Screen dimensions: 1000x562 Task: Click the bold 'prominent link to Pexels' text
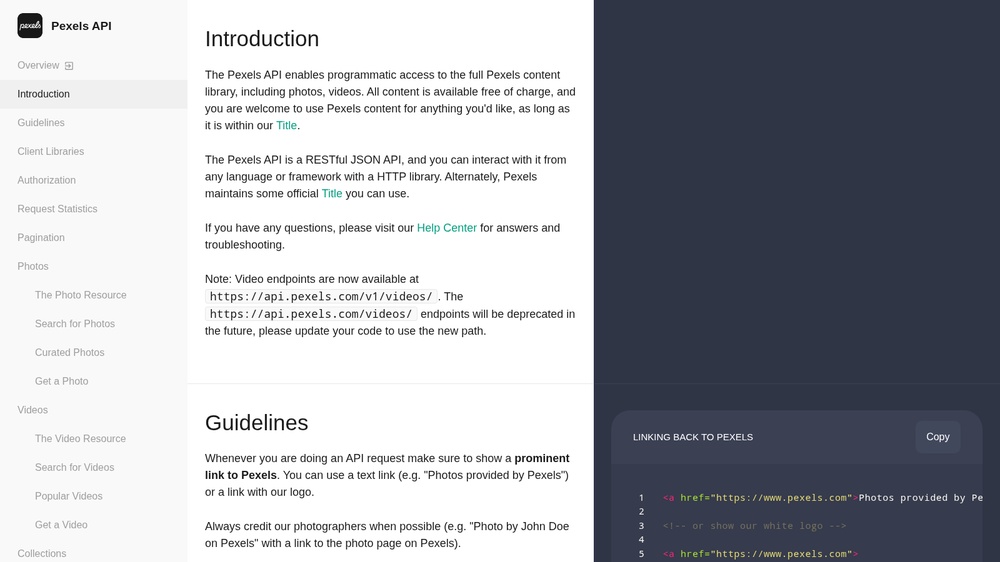(x=387, y=466)
